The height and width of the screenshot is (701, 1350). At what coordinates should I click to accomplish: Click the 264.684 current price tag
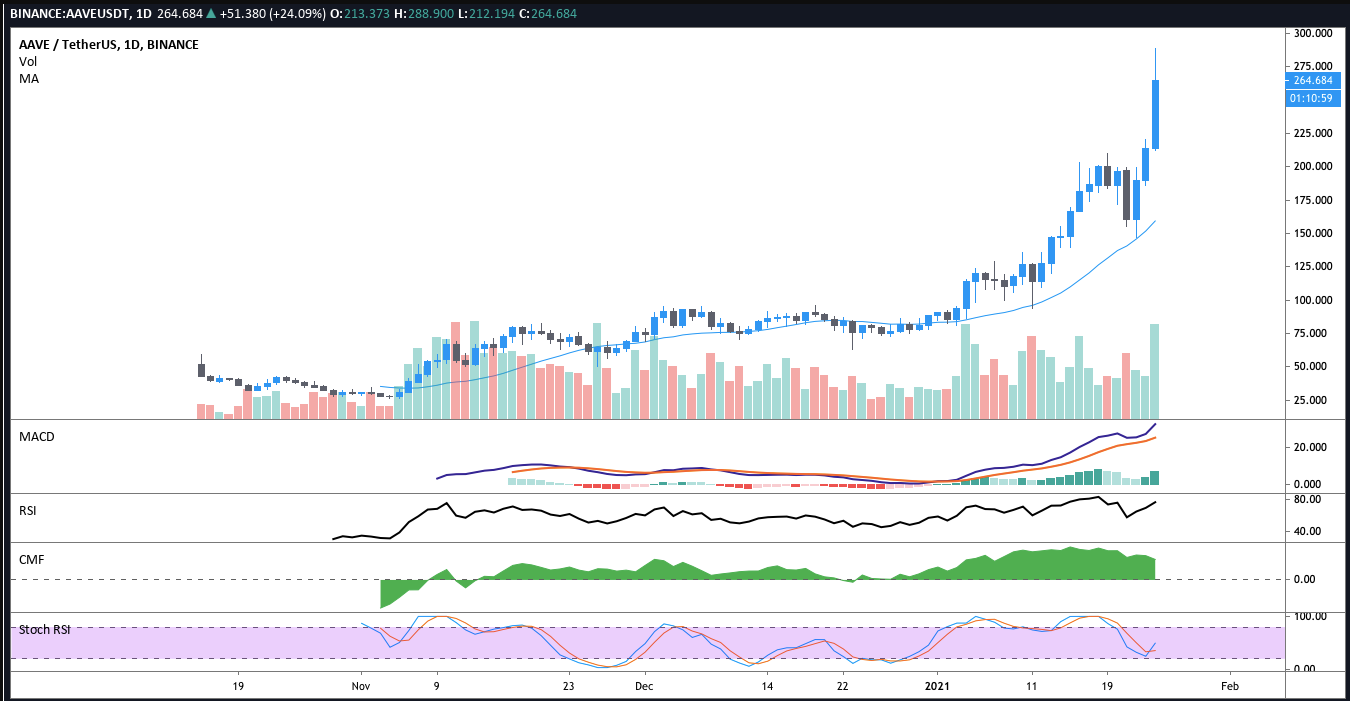(x=1312, y=80)
